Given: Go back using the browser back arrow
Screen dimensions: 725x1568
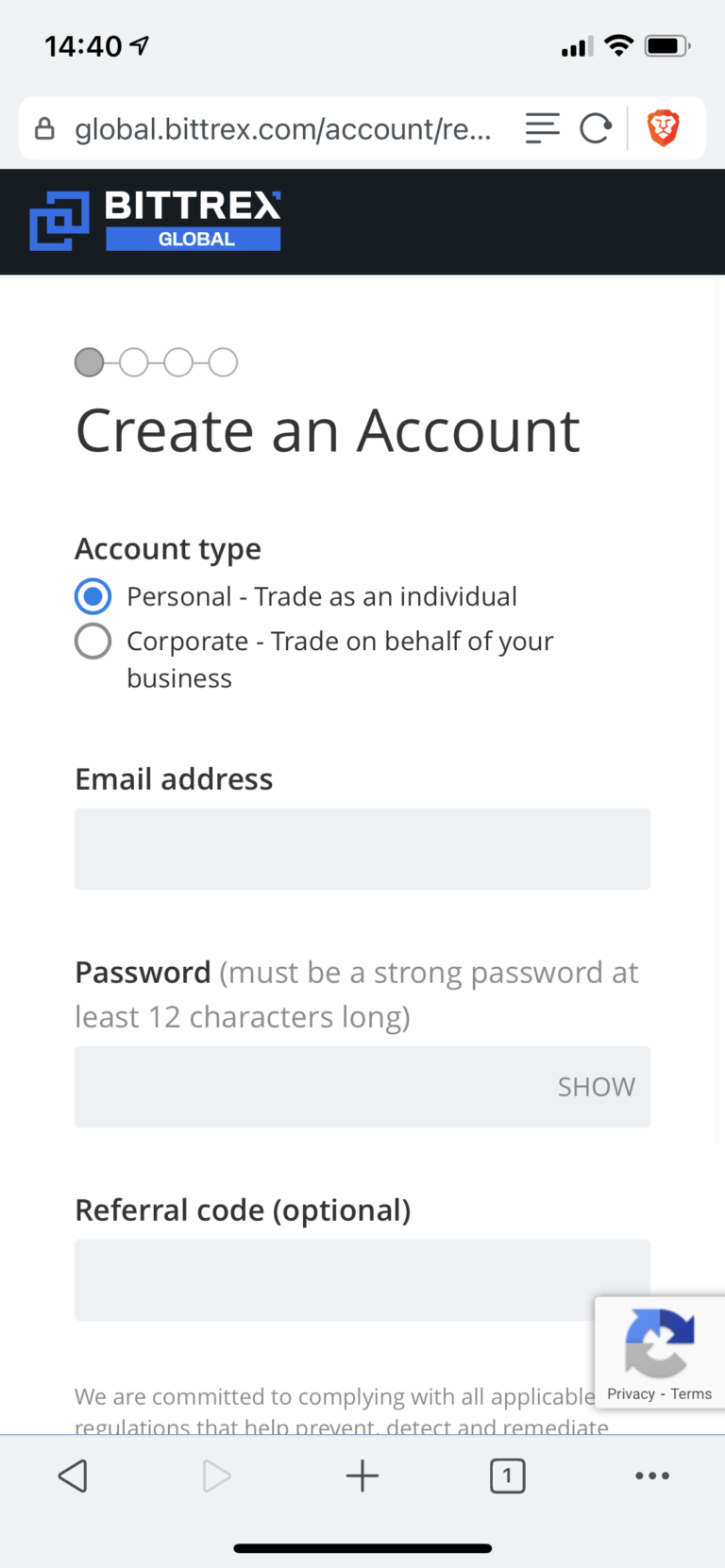Looking at the screenshot, I should (x=73, y=1476).
